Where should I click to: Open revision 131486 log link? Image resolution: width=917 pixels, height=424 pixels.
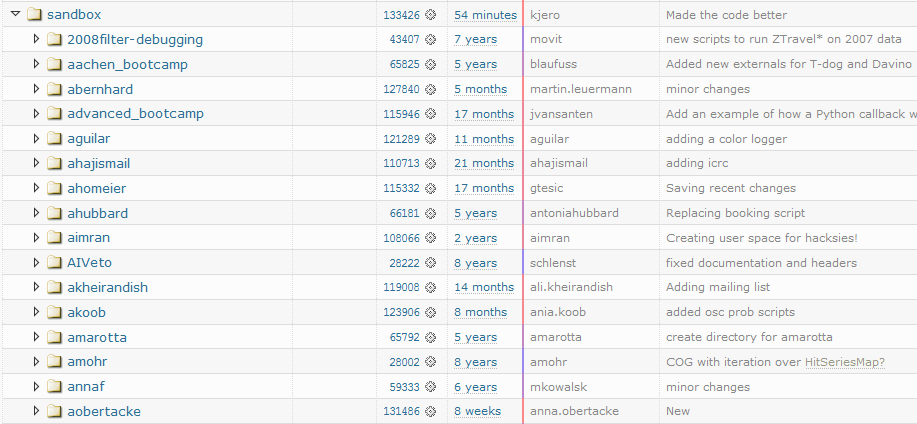tap(402, 412)
